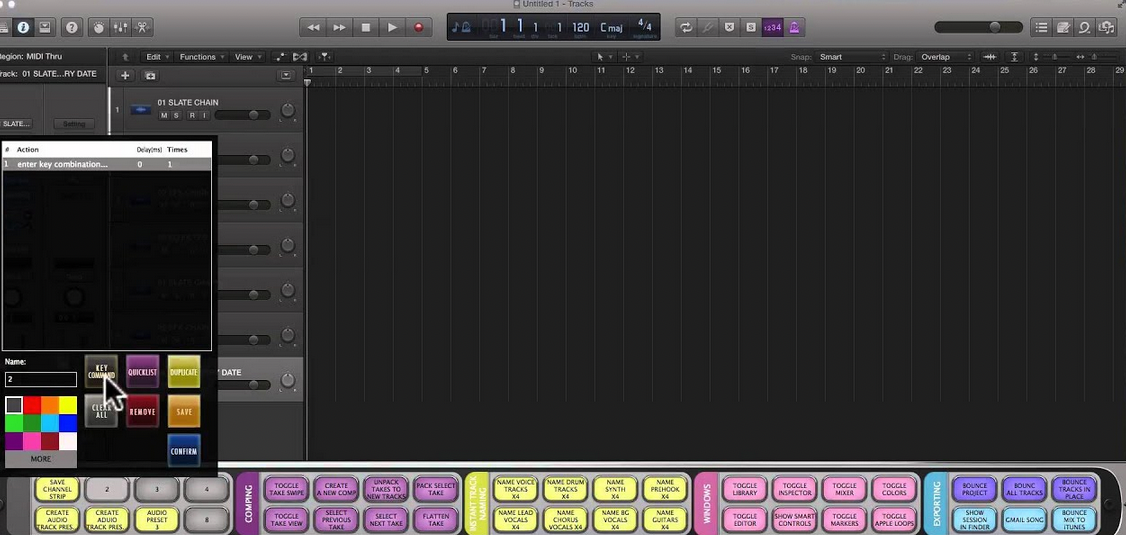Toggle the Metronome click button
1126x535 pixels.
coord(794,27)
